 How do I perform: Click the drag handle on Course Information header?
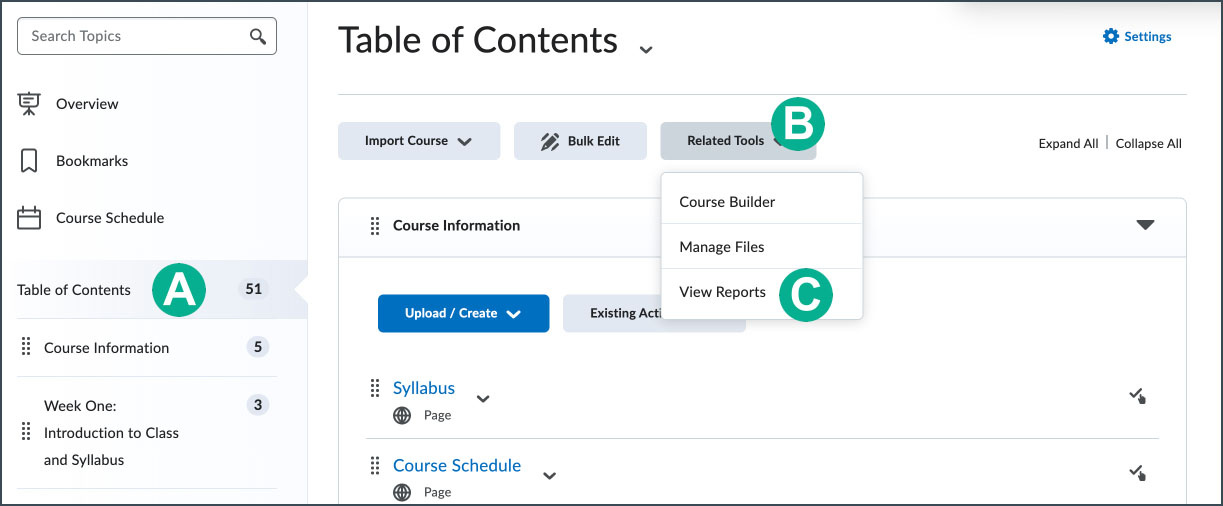tap(375, 226)
